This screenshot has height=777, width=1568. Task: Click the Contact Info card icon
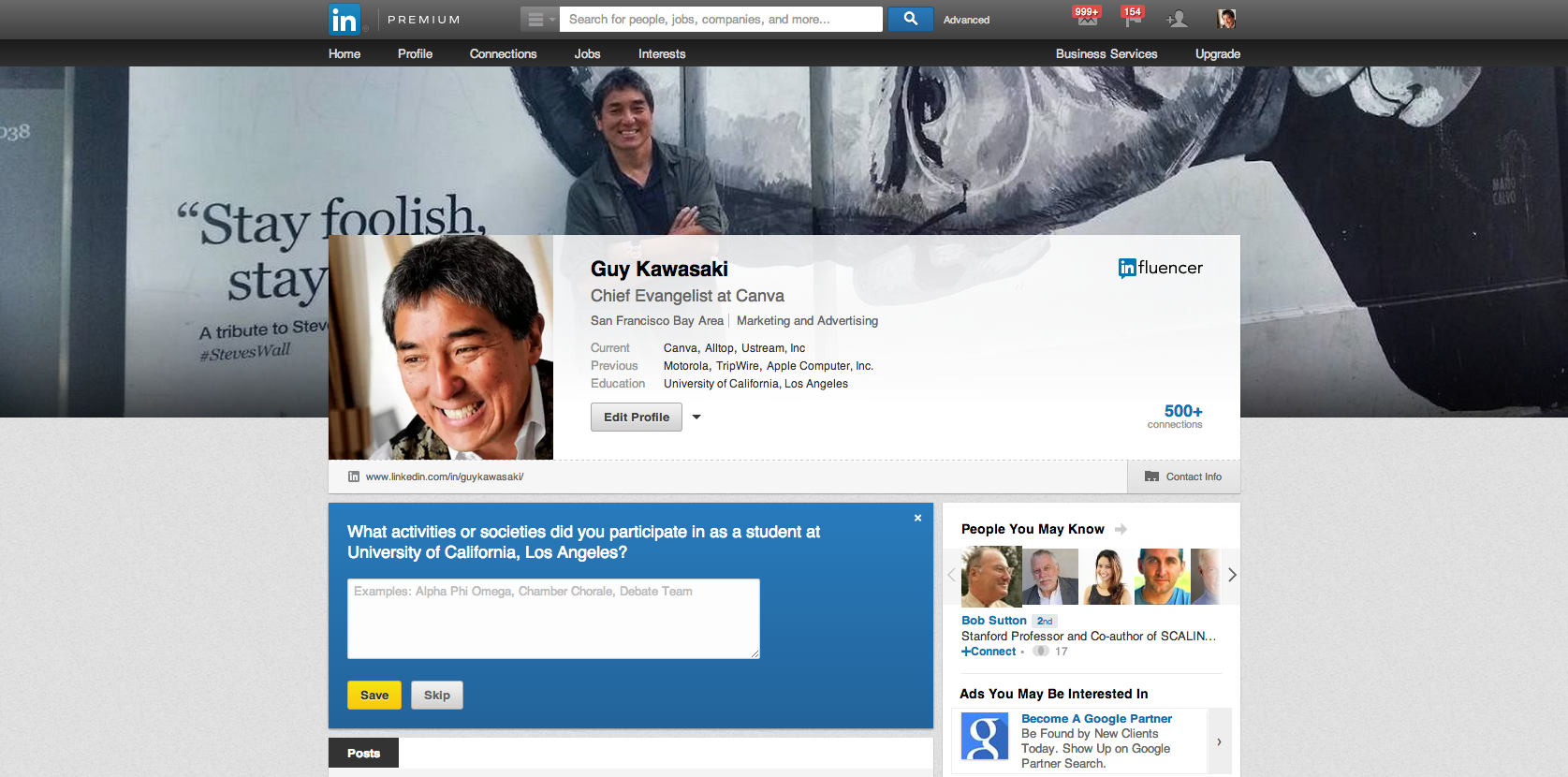click(x=1151, y=476)
